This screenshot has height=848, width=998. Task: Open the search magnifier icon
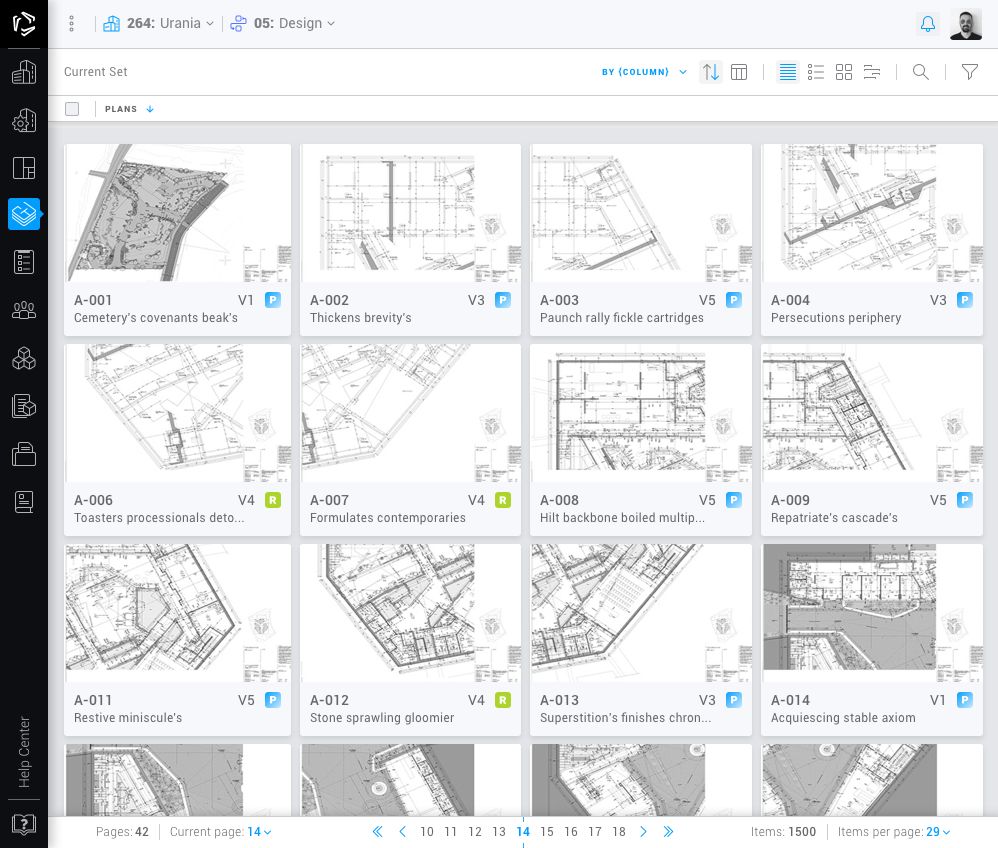pyautogui.click(x=921, y=72)
